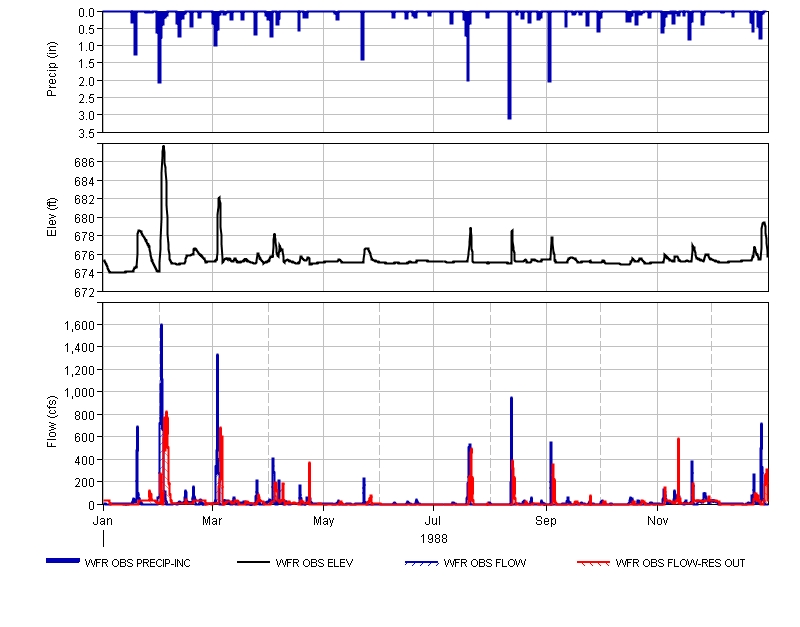
Task: Click the 1.5 tick on the precip axis
Action: pos(87,64)
